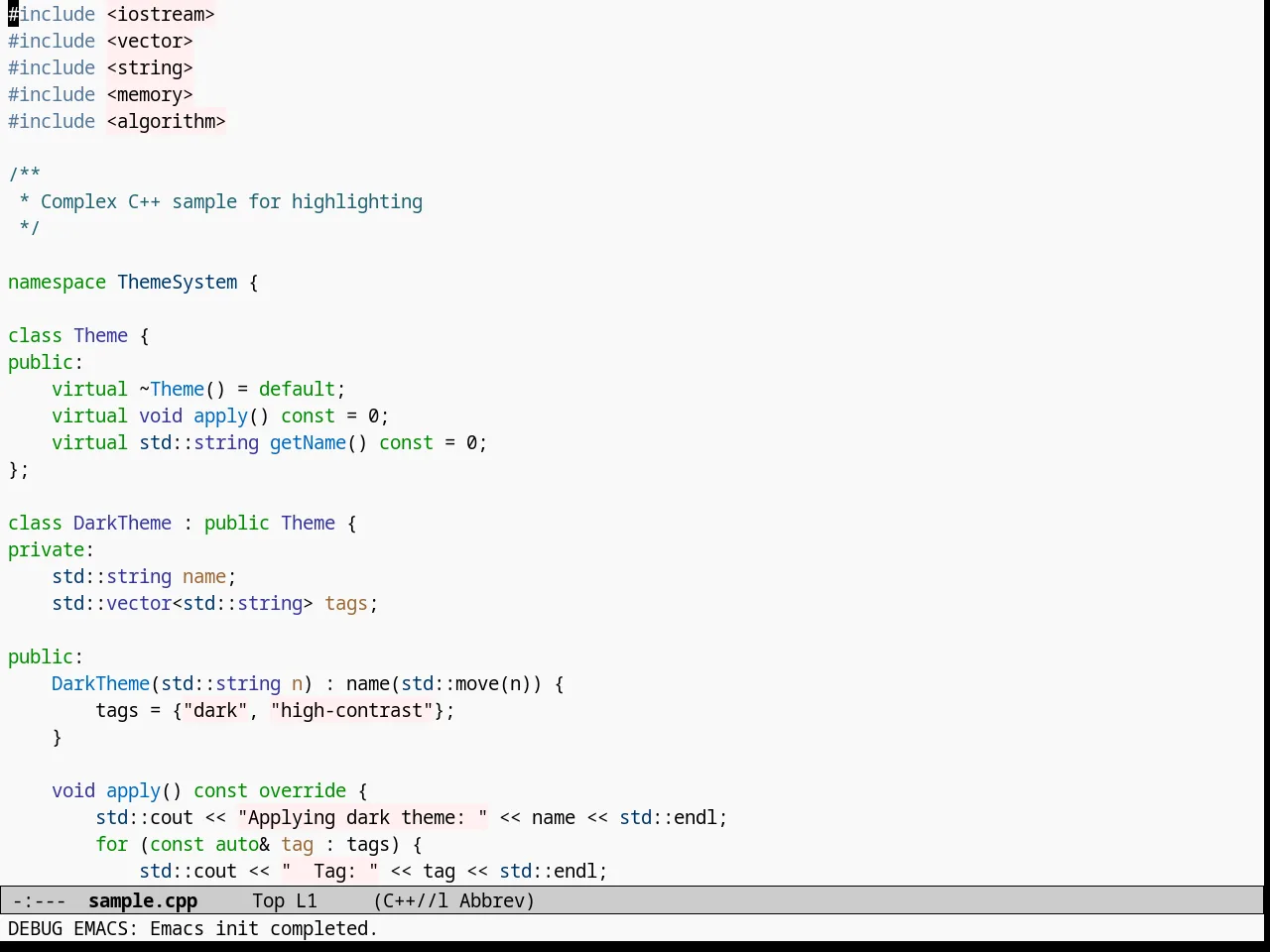Click the opening '/**' comment marker
Image resolution: width=1270 pixels, height=952 pixels.
(24, 175)
